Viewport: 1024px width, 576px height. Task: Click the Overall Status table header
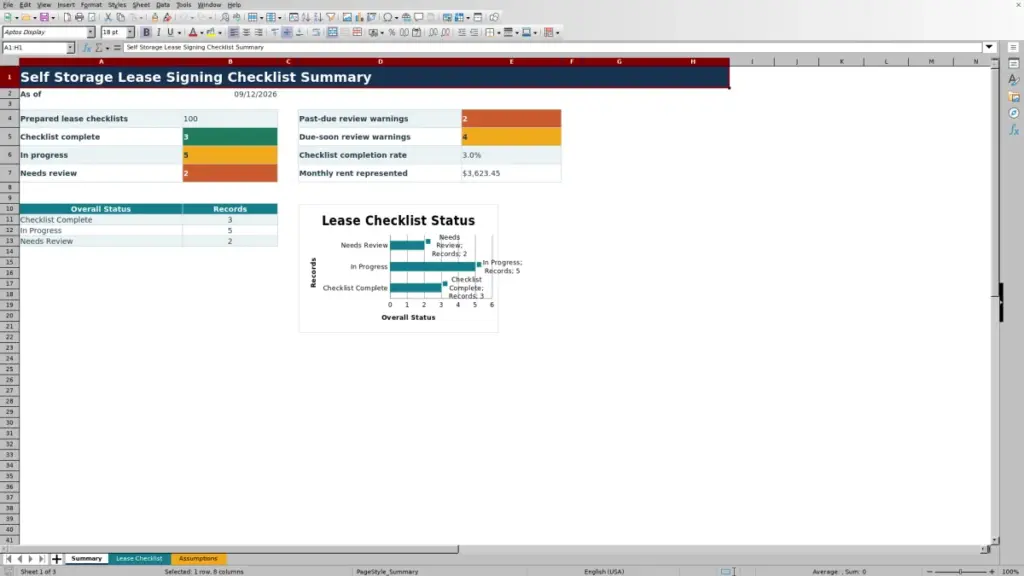pos(101,209)
